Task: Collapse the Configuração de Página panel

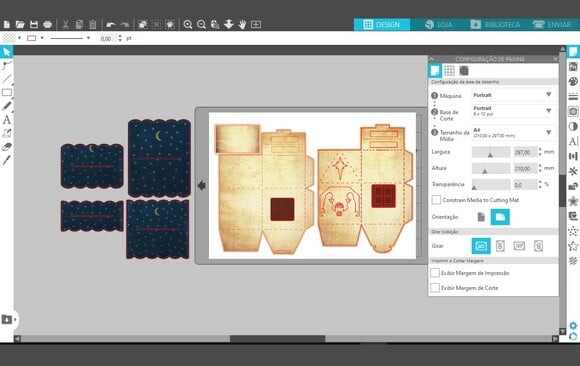Action: click(x=431, y=59)
